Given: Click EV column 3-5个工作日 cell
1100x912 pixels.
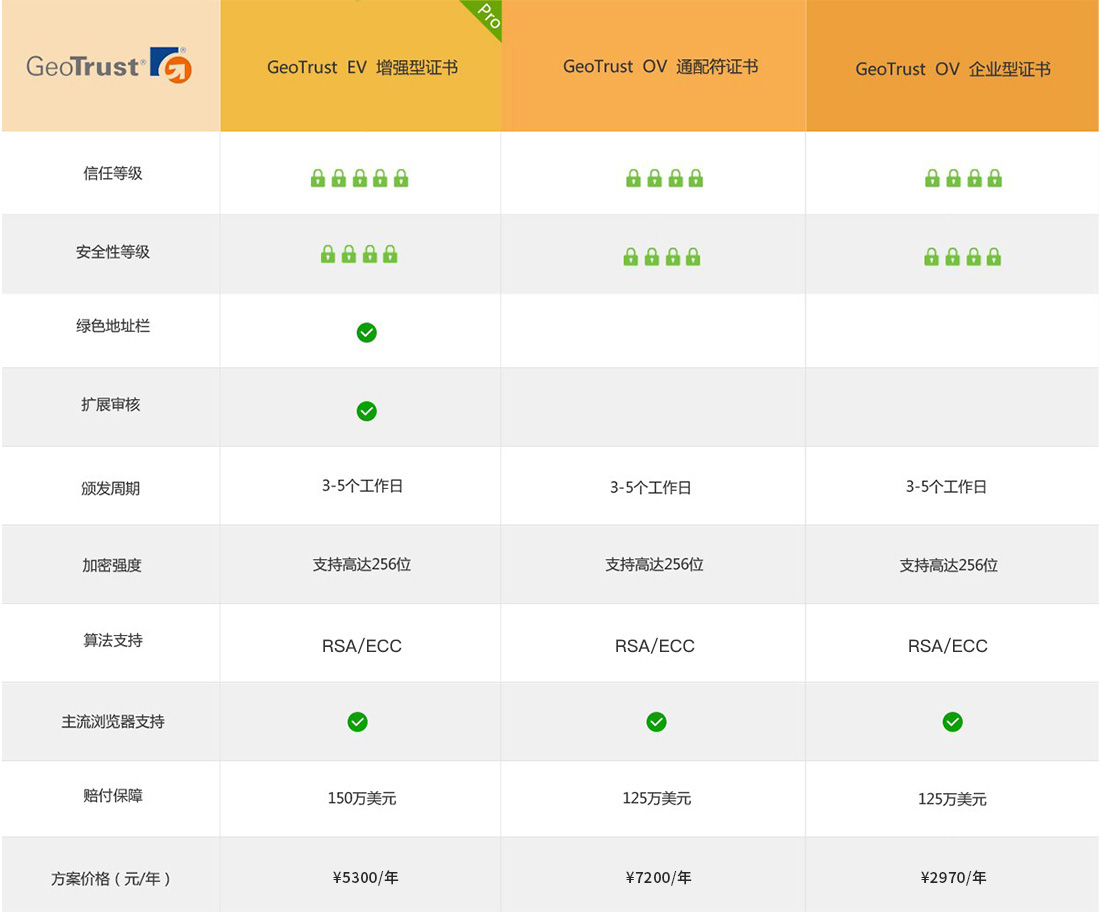Looking at the screenshot, I should pos(362,486).
